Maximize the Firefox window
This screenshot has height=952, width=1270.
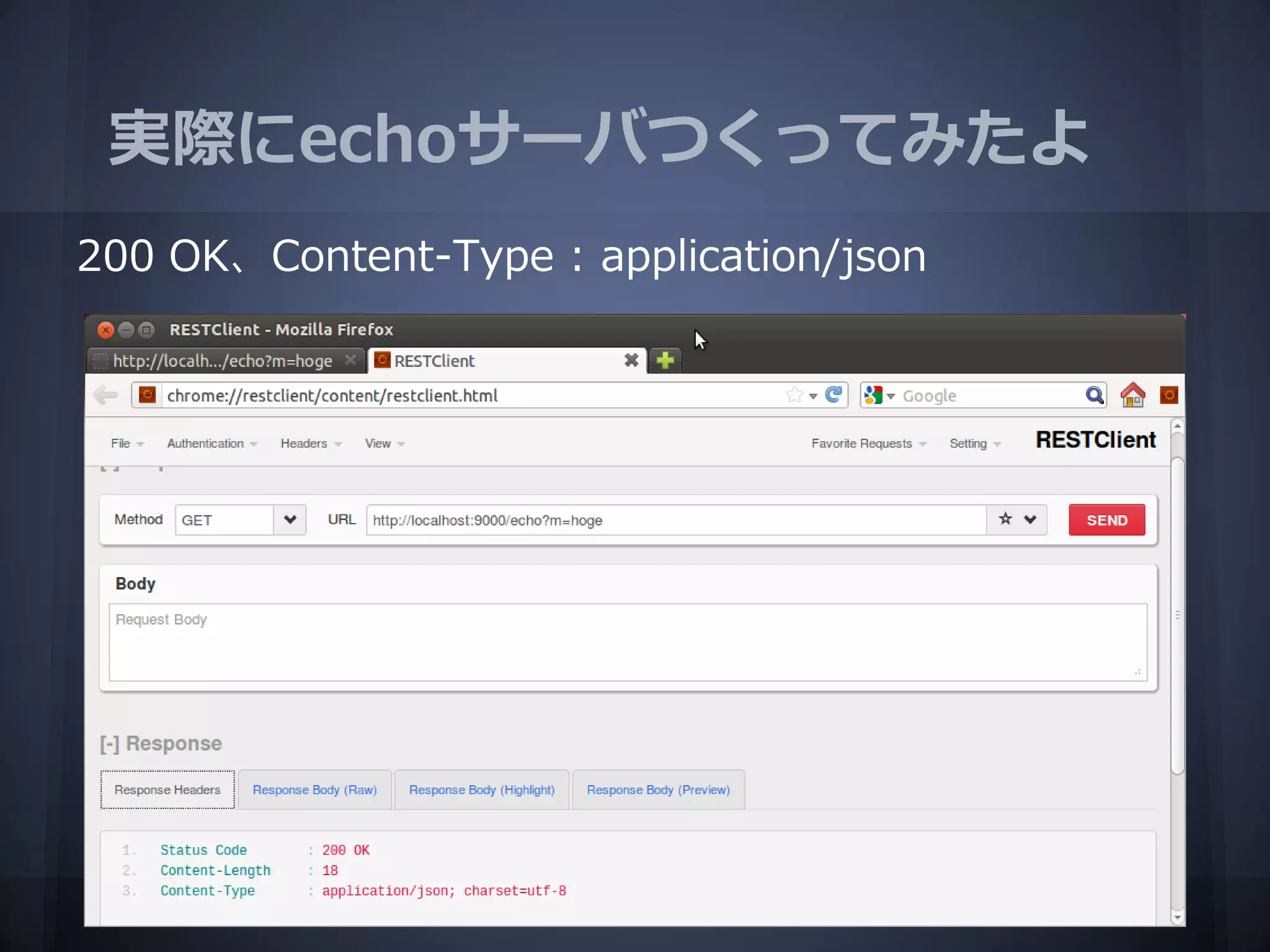point(146,330)
